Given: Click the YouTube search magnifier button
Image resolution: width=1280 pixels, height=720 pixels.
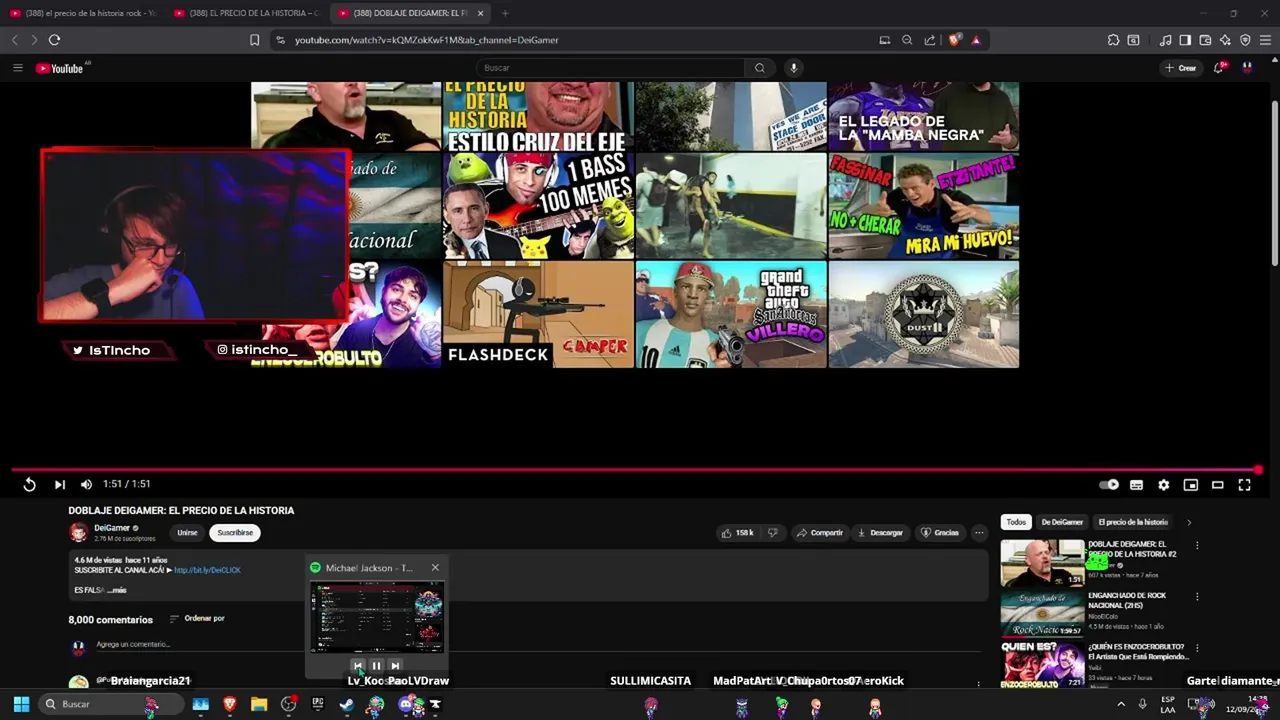Looking at the screenshot, I should click(760, 68).
